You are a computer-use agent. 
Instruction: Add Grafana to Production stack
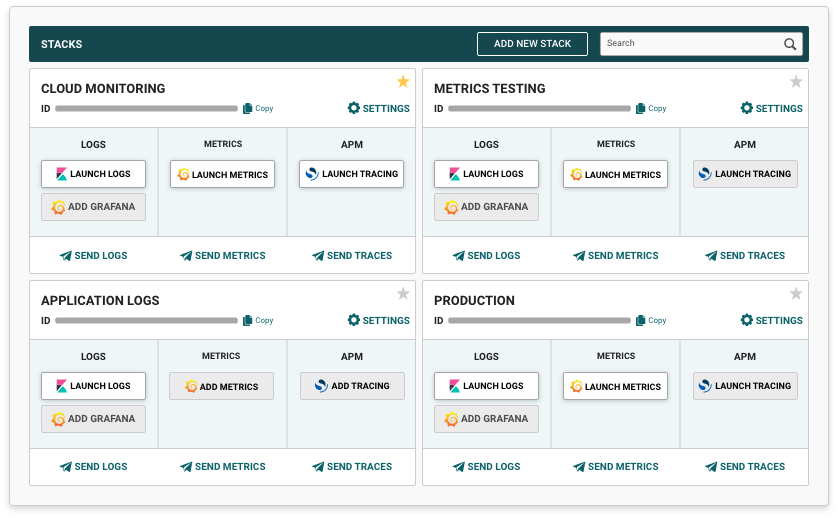click(486, 419)
